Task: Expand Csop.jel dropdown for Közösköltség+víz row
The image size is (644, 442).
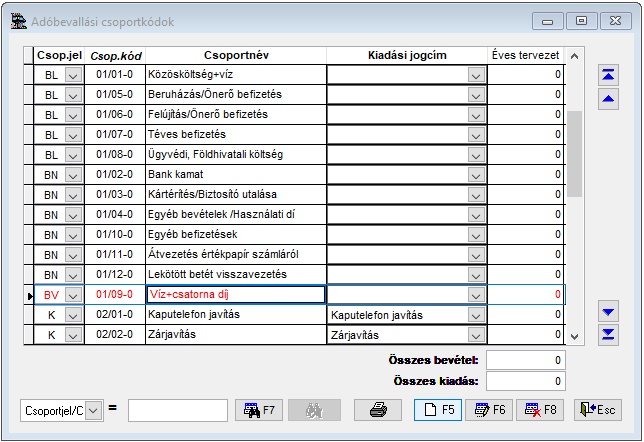Action: pyautogui.click(x=72, y=74)
